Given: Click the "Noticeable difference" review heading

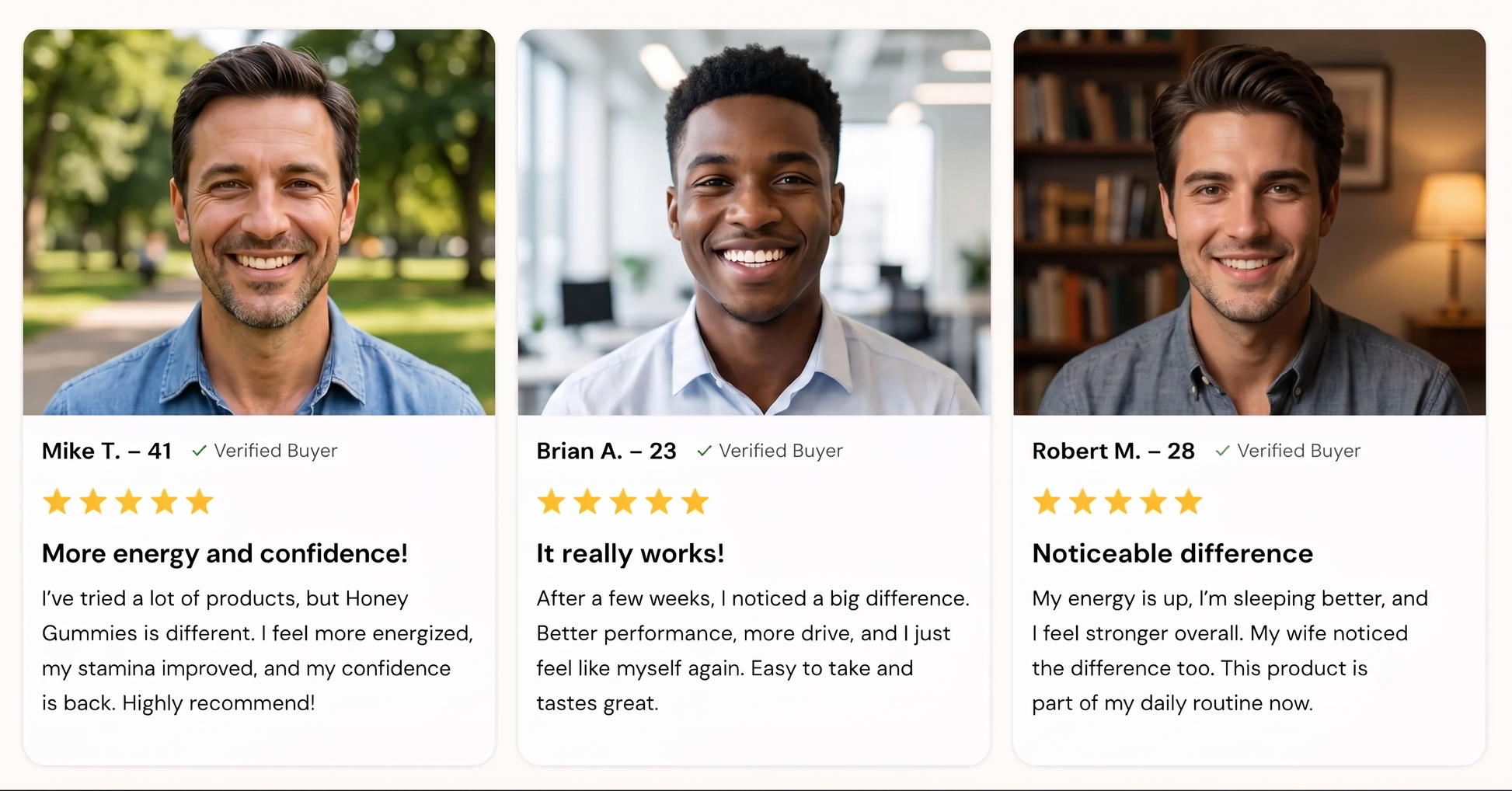Looking at the screenshot, I should (1172, 553).
